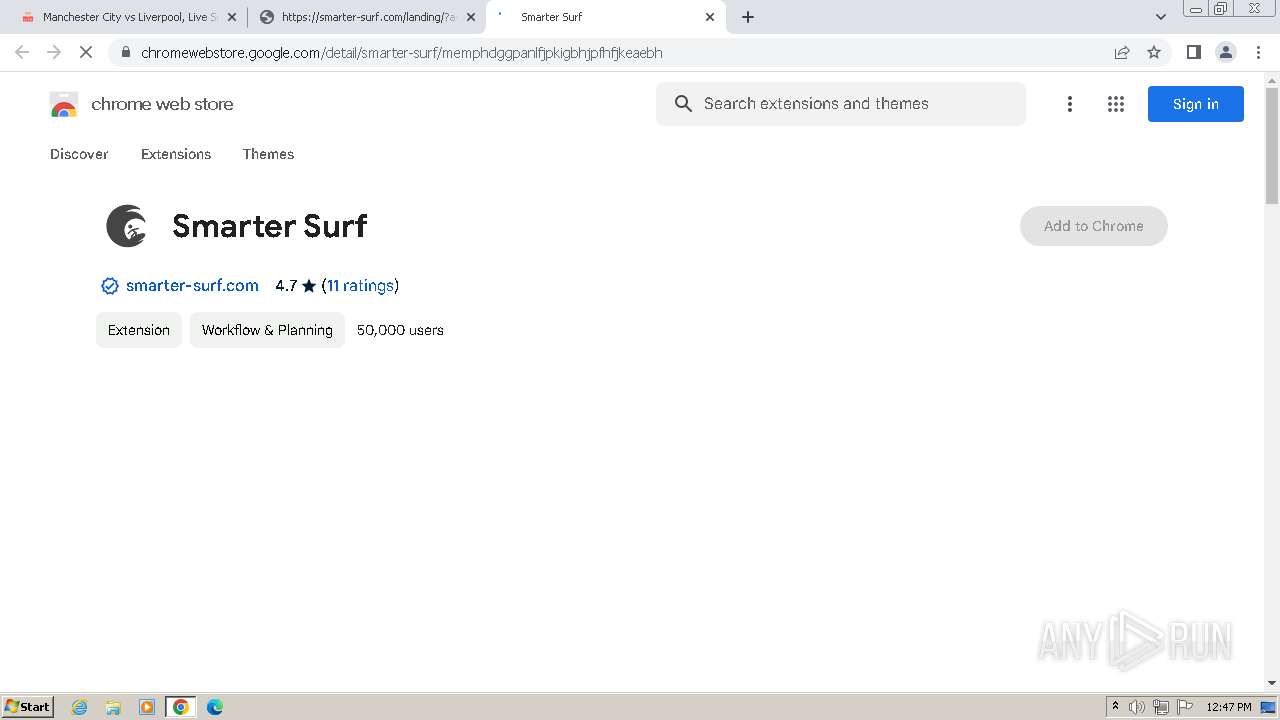Image resolution: width=1280 pixels, height=720 pixels.
Task: Click the Add to Chrome button
Action: [1094, 226]
